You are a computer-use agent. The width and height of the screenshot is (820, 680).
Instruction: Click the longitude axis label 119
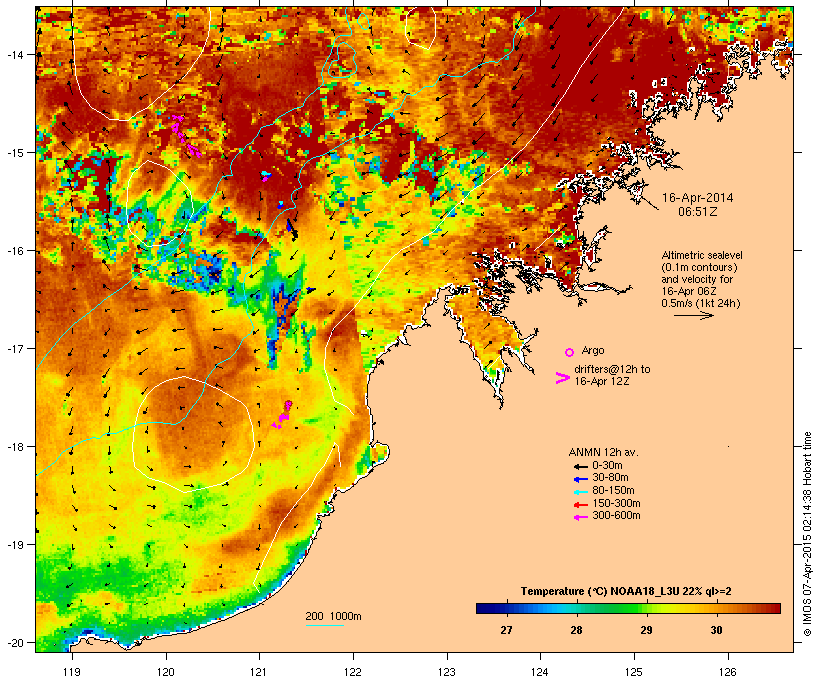pos(72,672)
